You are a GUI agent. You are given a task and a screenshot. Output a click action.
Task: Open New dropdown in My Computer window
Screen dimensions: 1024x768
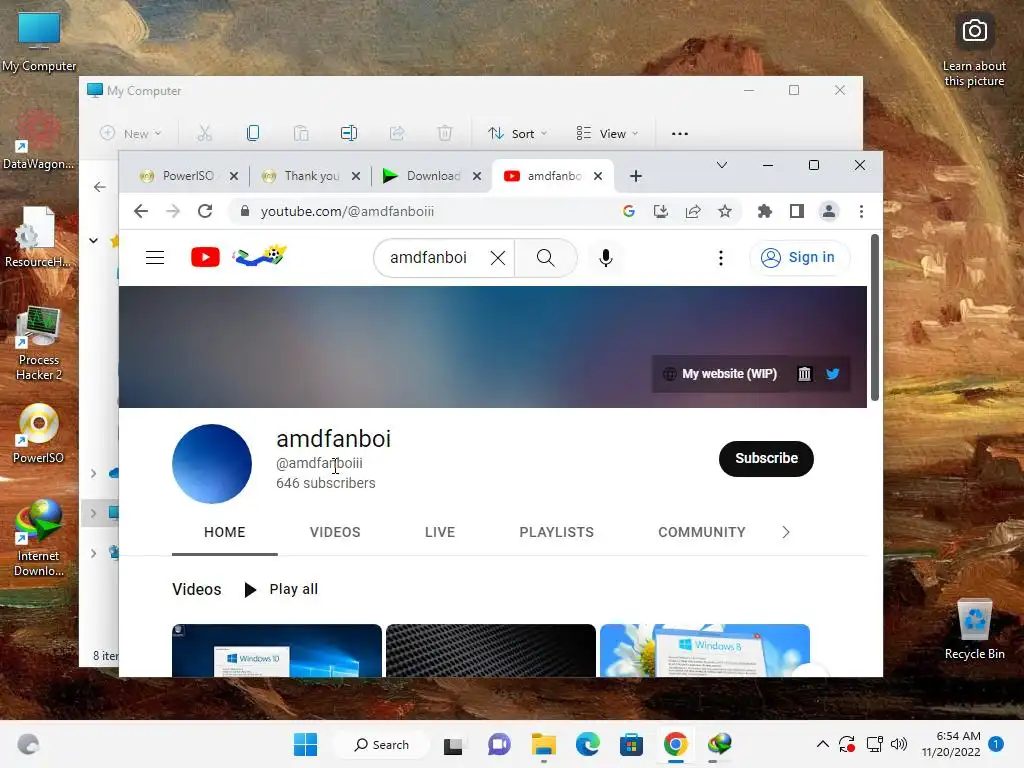[131, 133]
